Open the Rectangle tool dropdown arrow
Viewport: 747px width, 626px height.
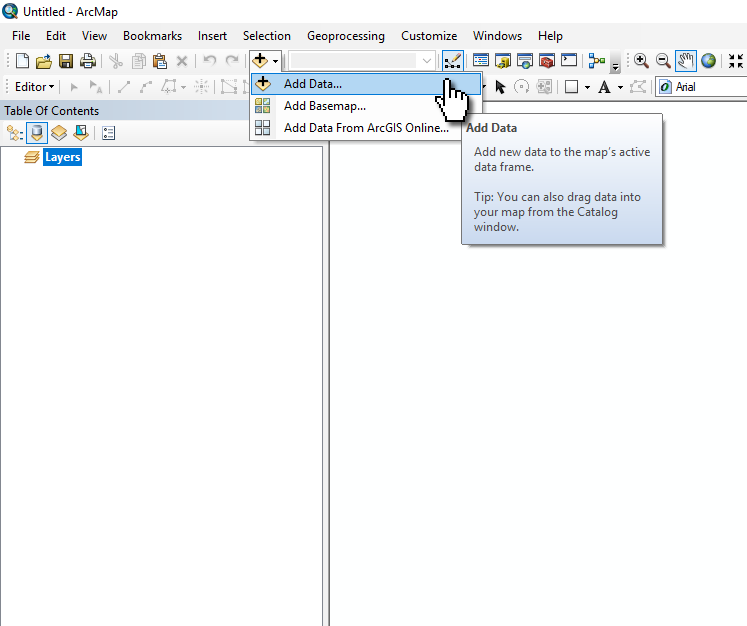point(587,87)
